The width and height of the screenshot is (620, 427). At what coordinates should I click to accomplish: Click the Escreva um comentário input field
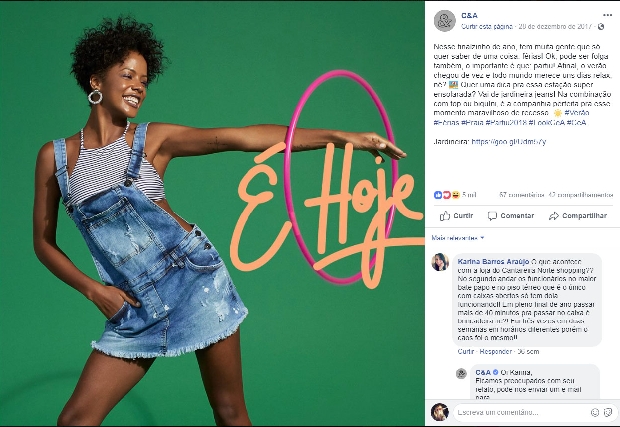535,412
